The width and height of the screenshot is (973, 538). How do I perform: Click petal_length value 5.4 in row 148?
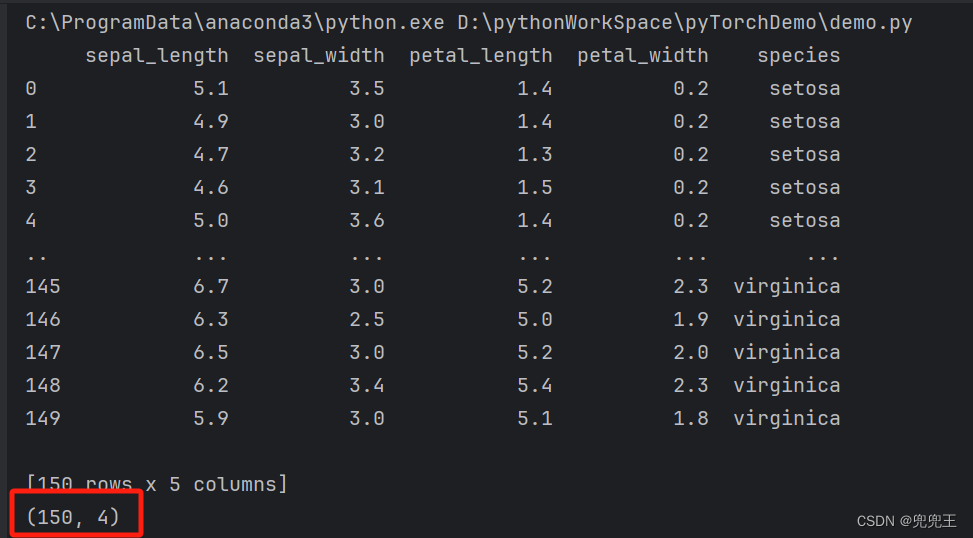point(535,385)
